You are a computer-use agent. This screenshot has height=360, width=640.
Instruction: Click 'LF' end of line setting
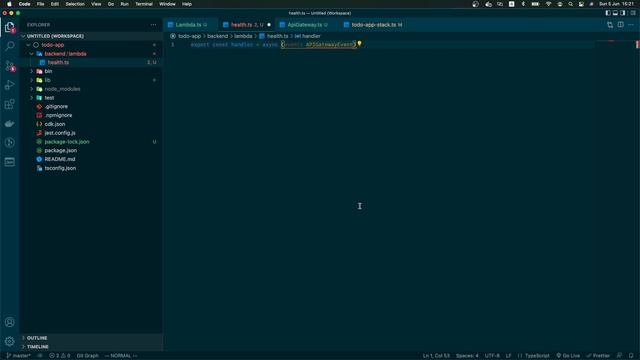pos(508,356)
